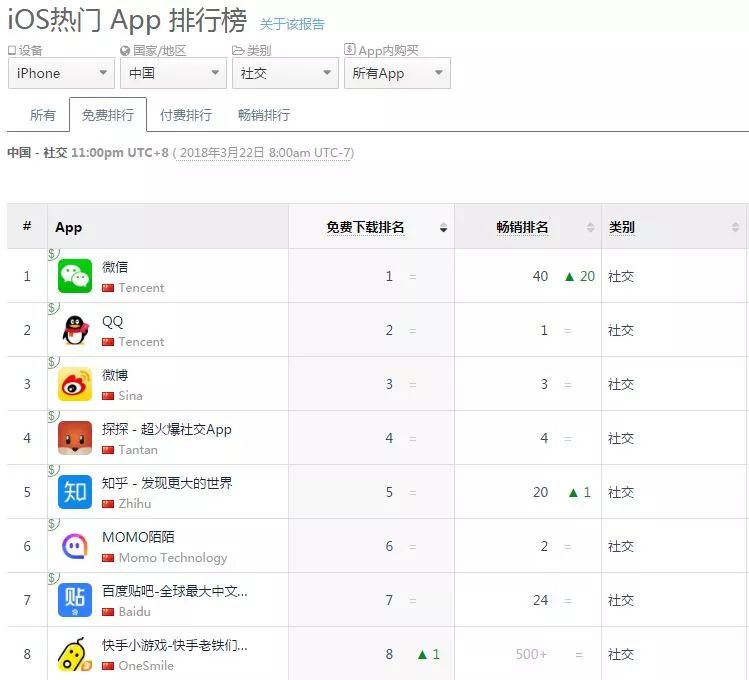Click the Zhihu blue app icon

(x=75, y=492)
